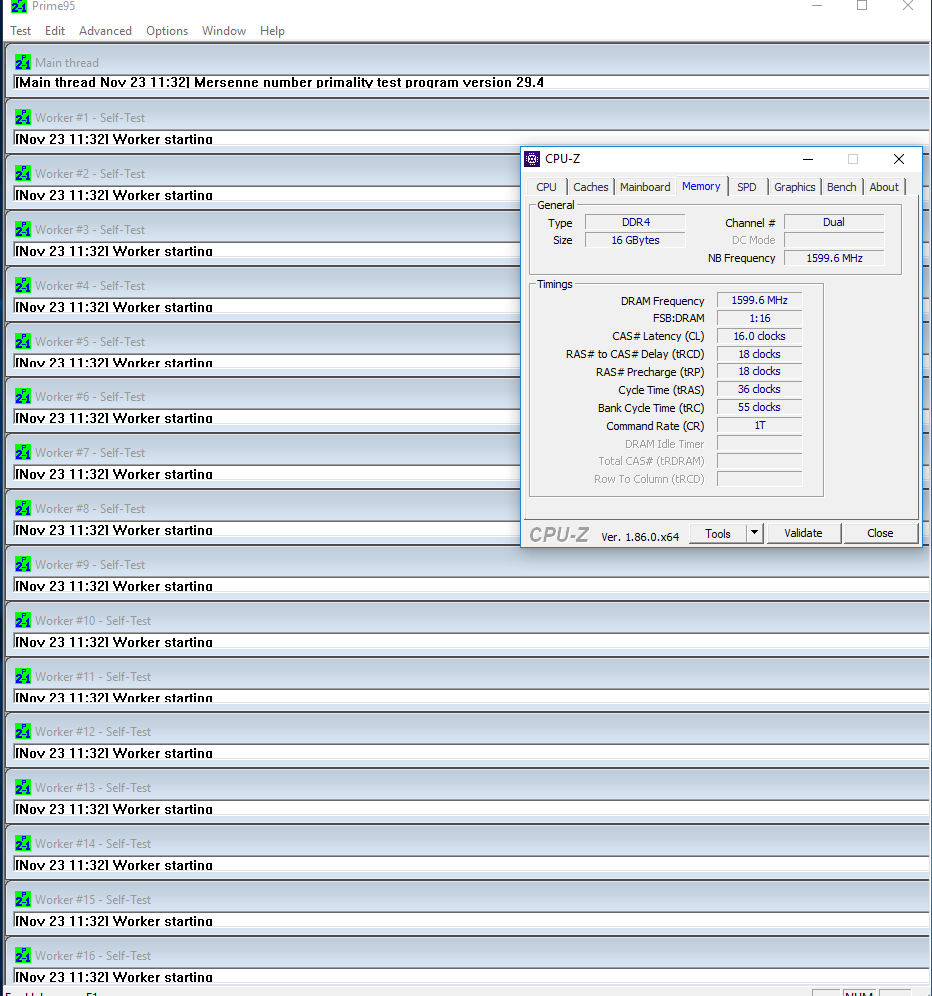This screenshot has width=932, height=996.
Task: Click the Main thread window icon
Action: (23, 62)
